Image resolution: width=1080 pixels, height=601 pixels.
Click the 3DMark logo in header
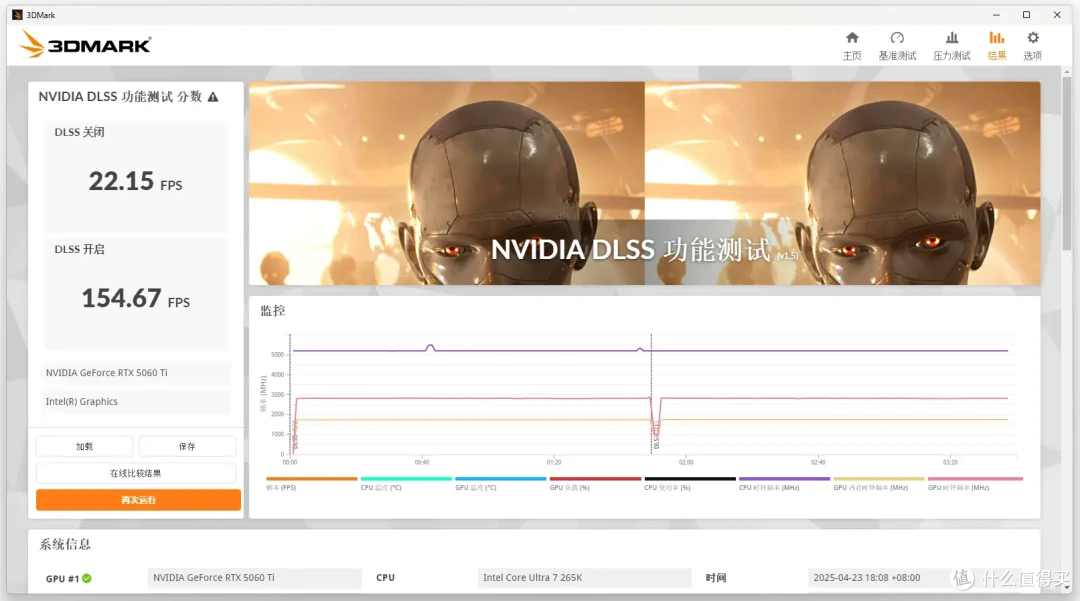point(86,44)
